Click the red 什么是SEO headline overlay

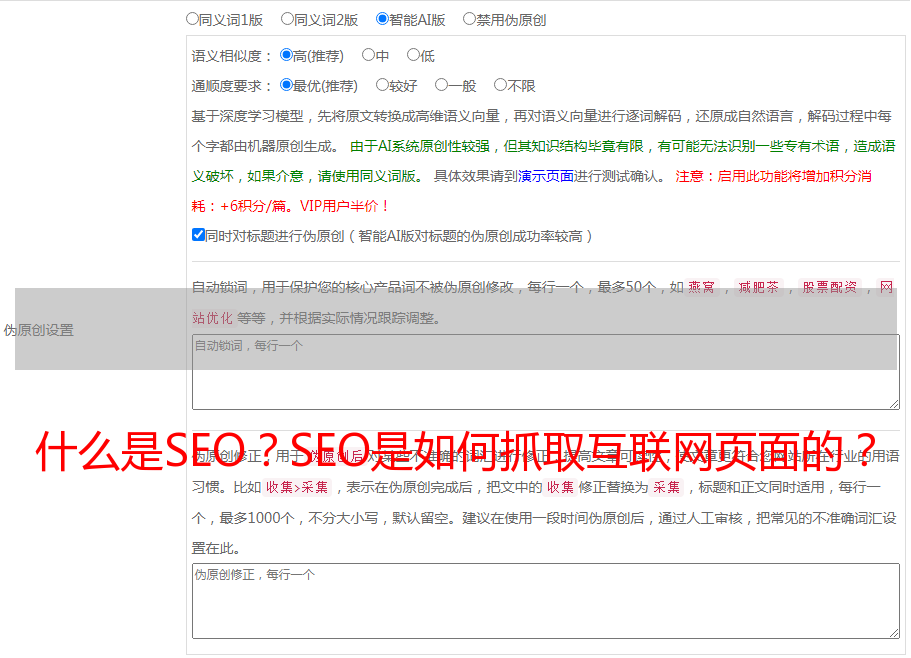[456, 452]
